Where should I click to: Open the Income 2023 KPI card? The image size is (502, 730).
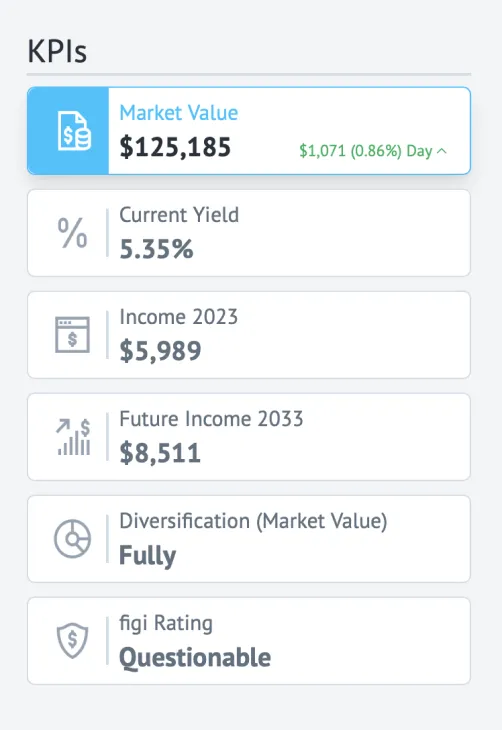coord(249,335)
